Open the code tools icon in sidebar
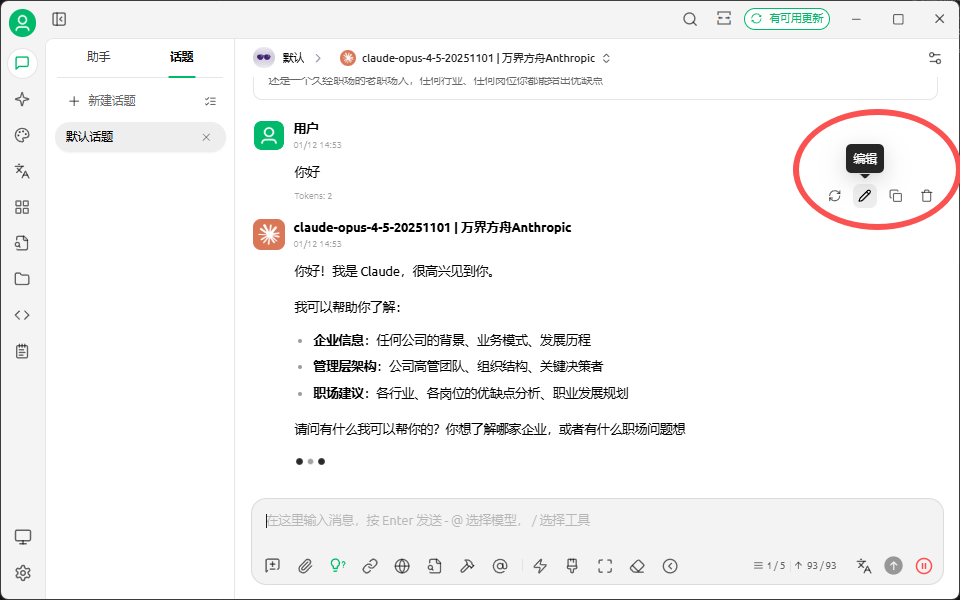960x600 pixels. coord(22,315)
